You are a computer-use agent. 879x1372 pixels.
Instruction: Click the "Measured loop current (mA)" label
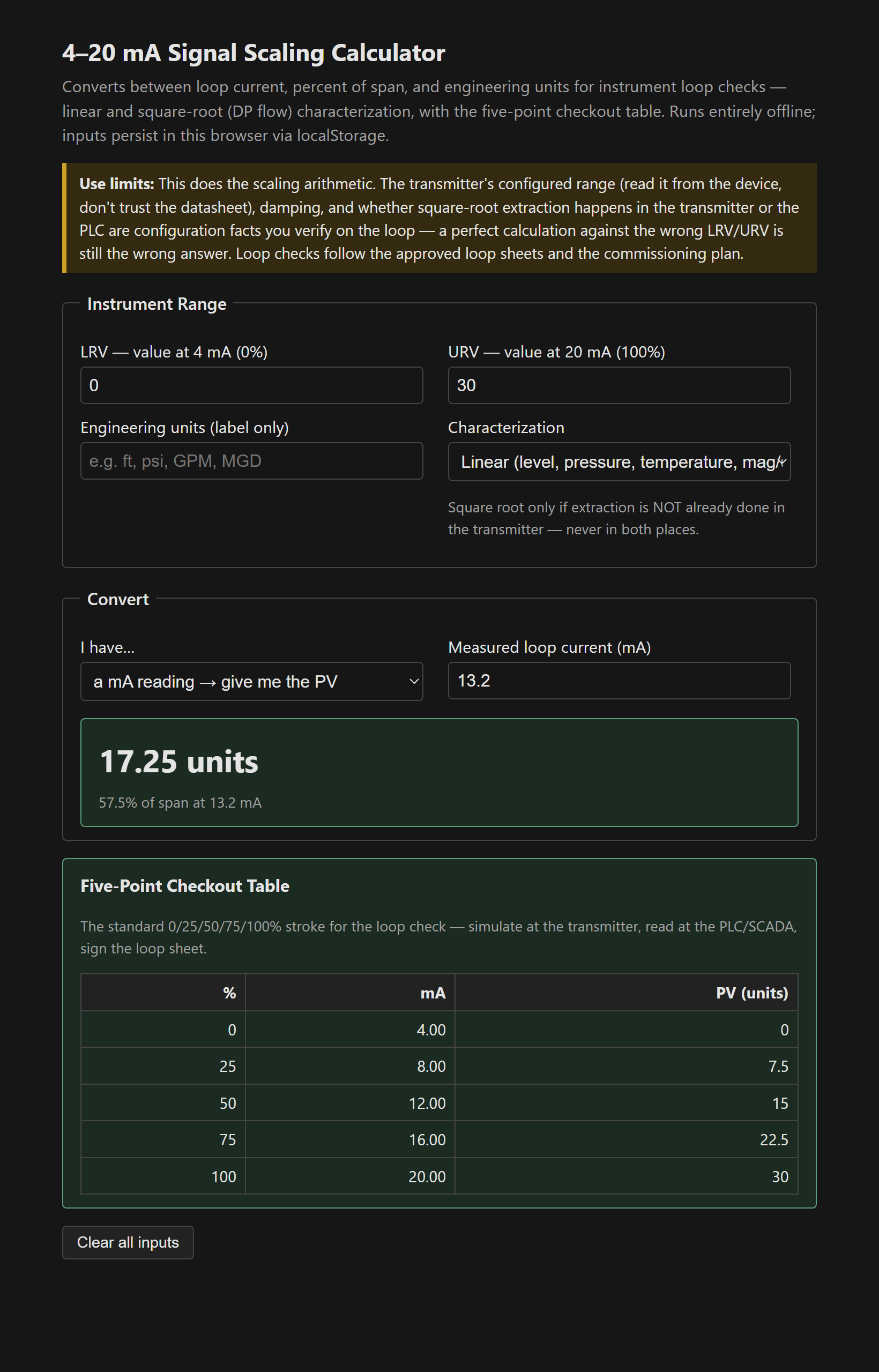(549, 647)
